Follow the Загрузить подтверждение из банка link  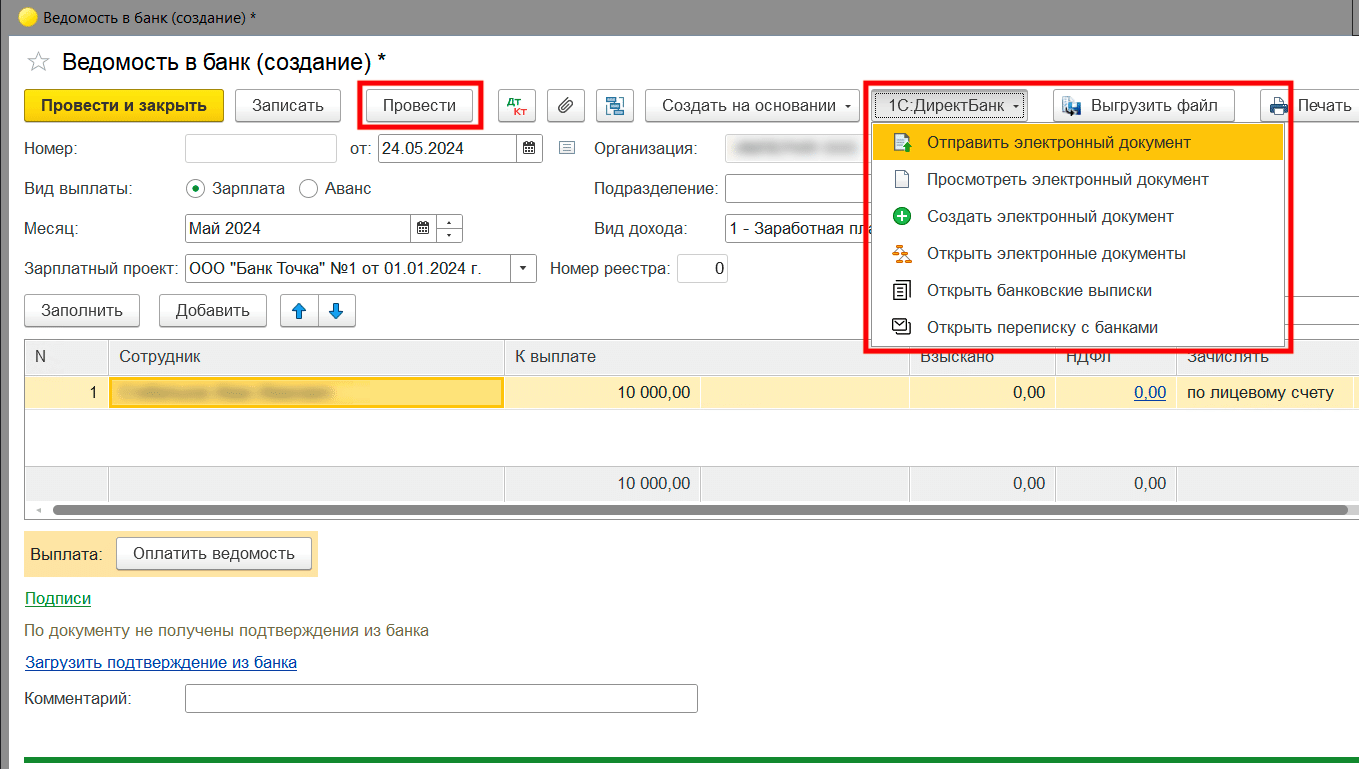click(x=160, y=662)
